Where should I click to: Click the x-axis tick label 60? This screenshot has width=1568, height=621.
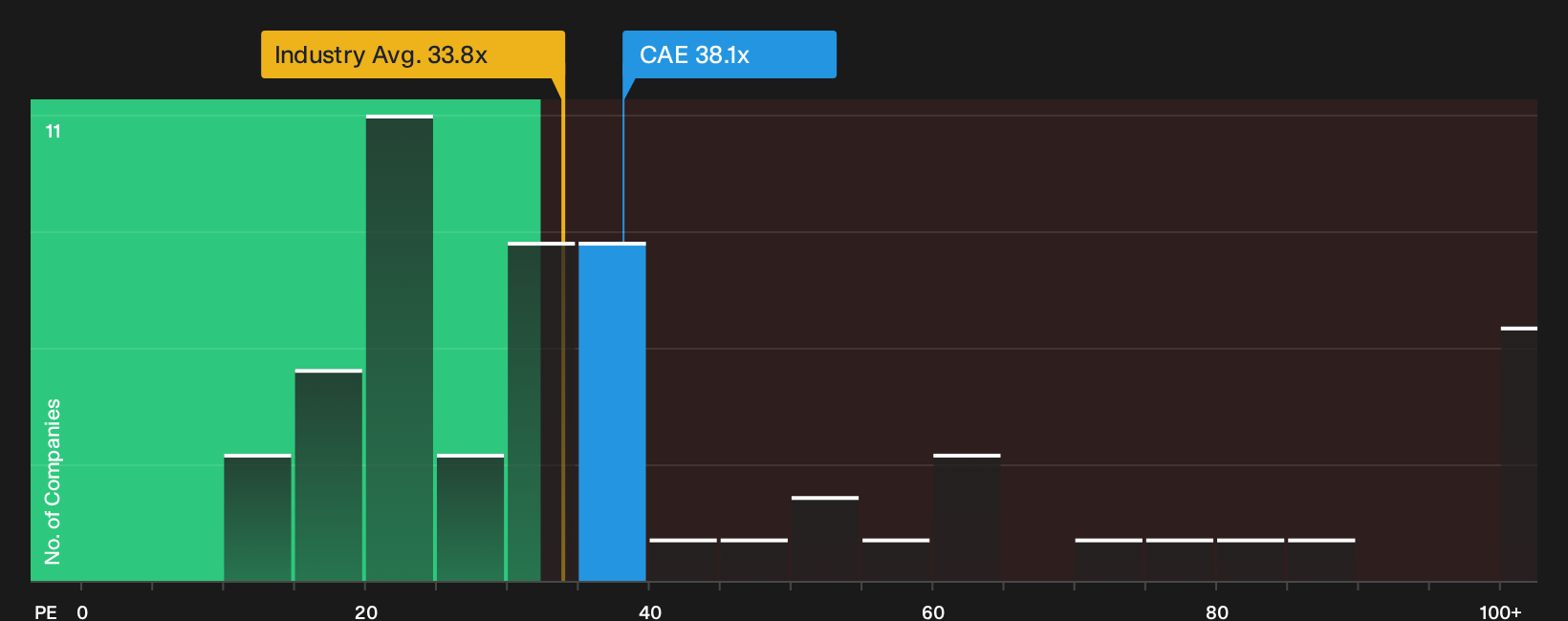933,612
